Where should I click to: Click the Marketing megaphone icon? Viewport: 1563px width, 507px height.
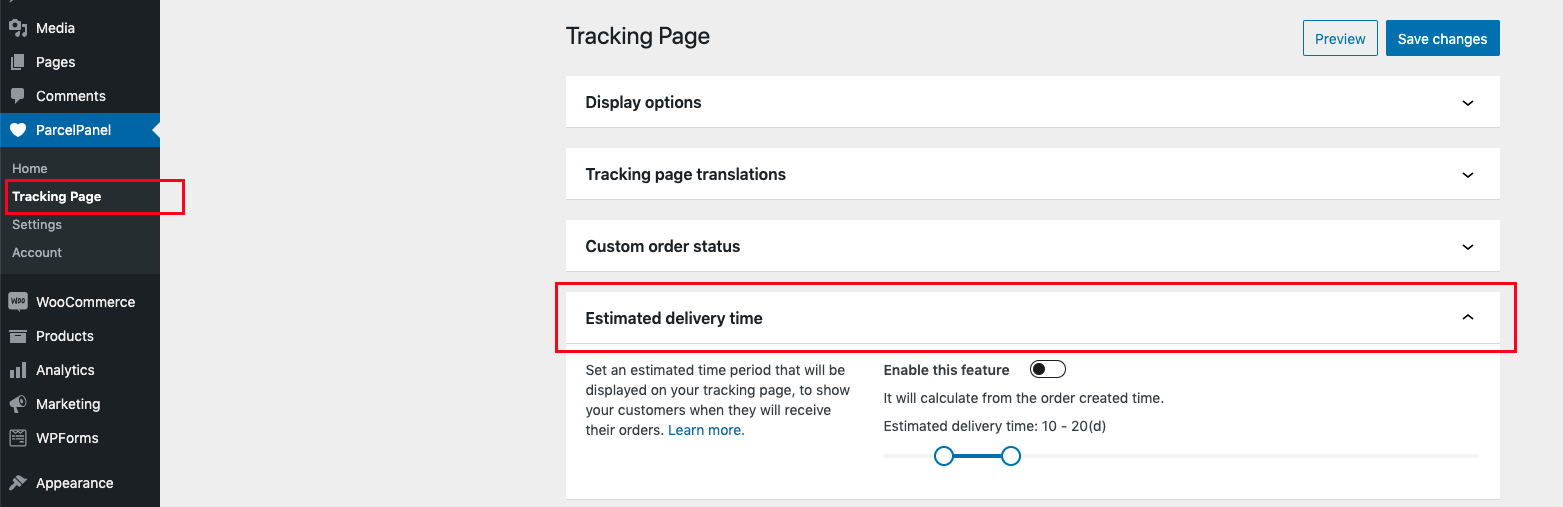[17, 404]
